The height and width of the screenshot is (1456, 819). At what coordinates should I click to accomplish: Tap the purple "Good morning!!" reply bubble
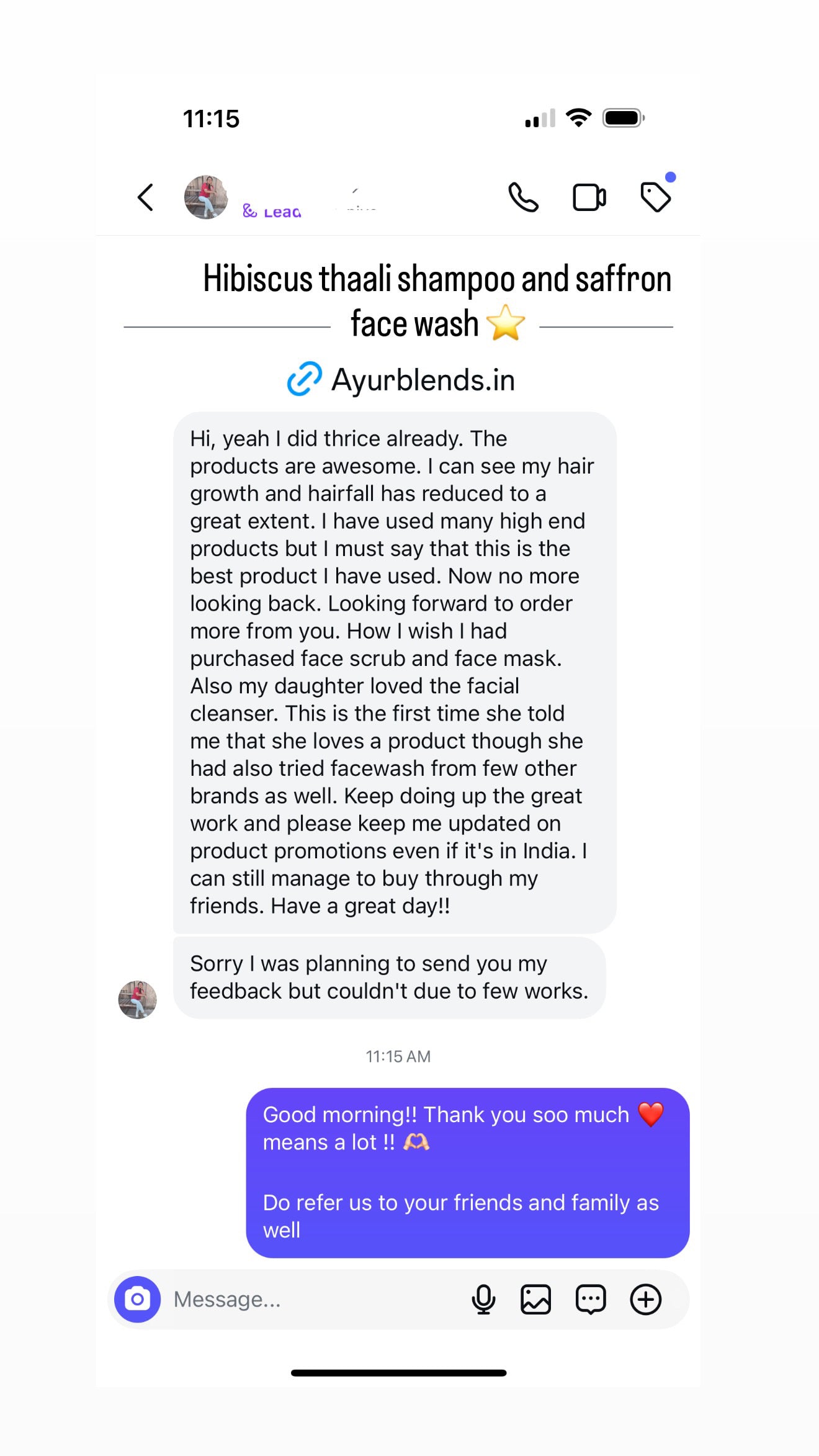[x=467, y=1172]
